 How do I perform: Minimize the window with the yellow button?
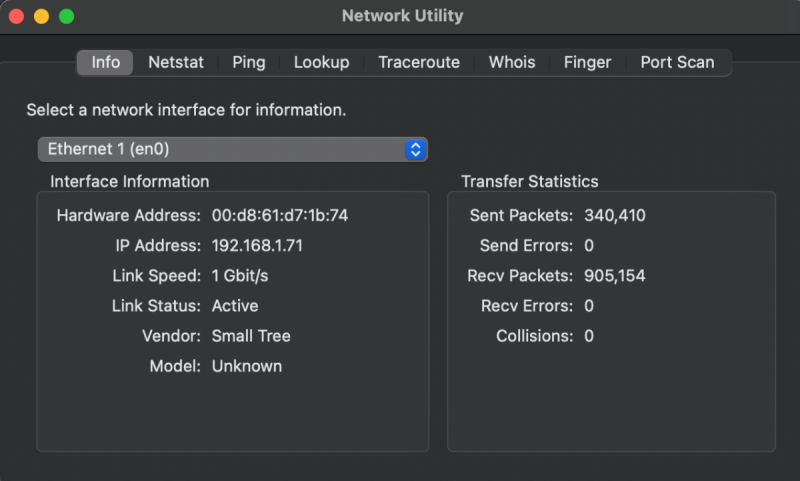[41, 16]
